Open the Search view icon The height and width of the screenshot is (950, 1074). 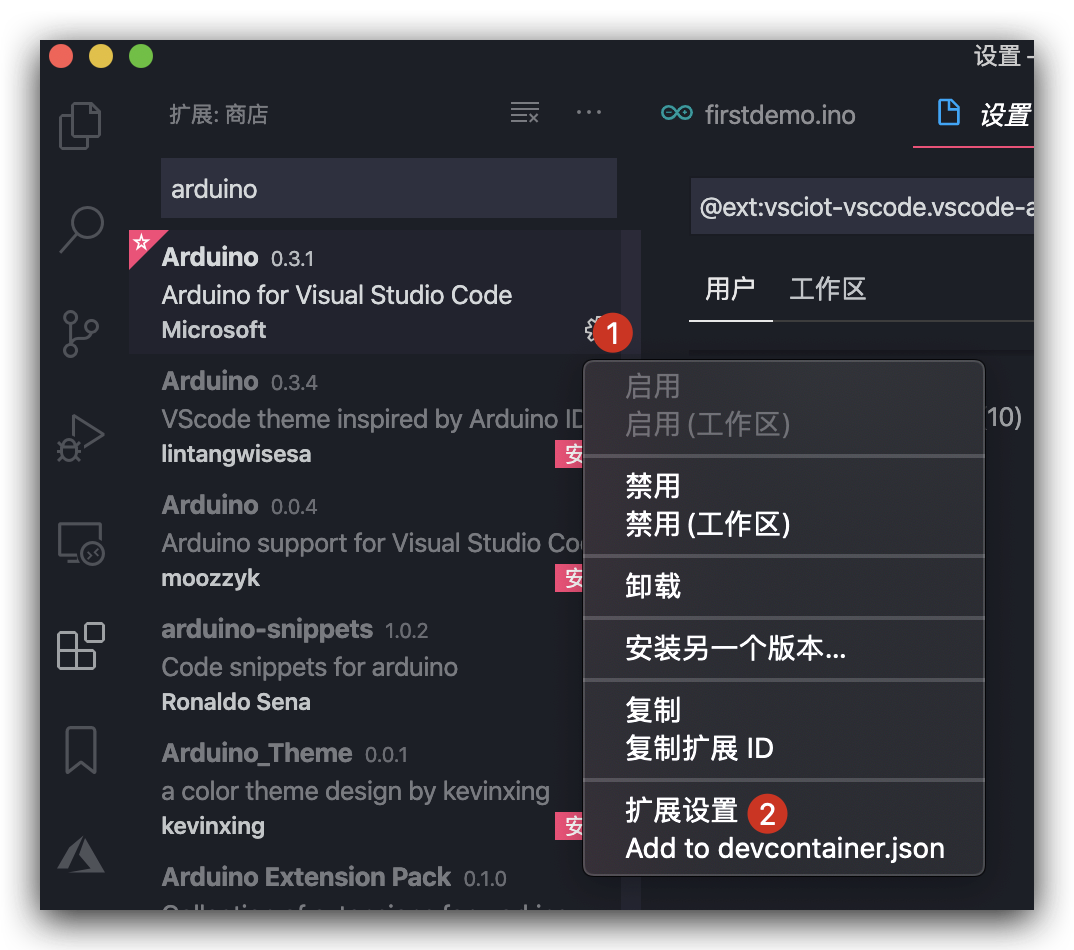coord(82,229)
